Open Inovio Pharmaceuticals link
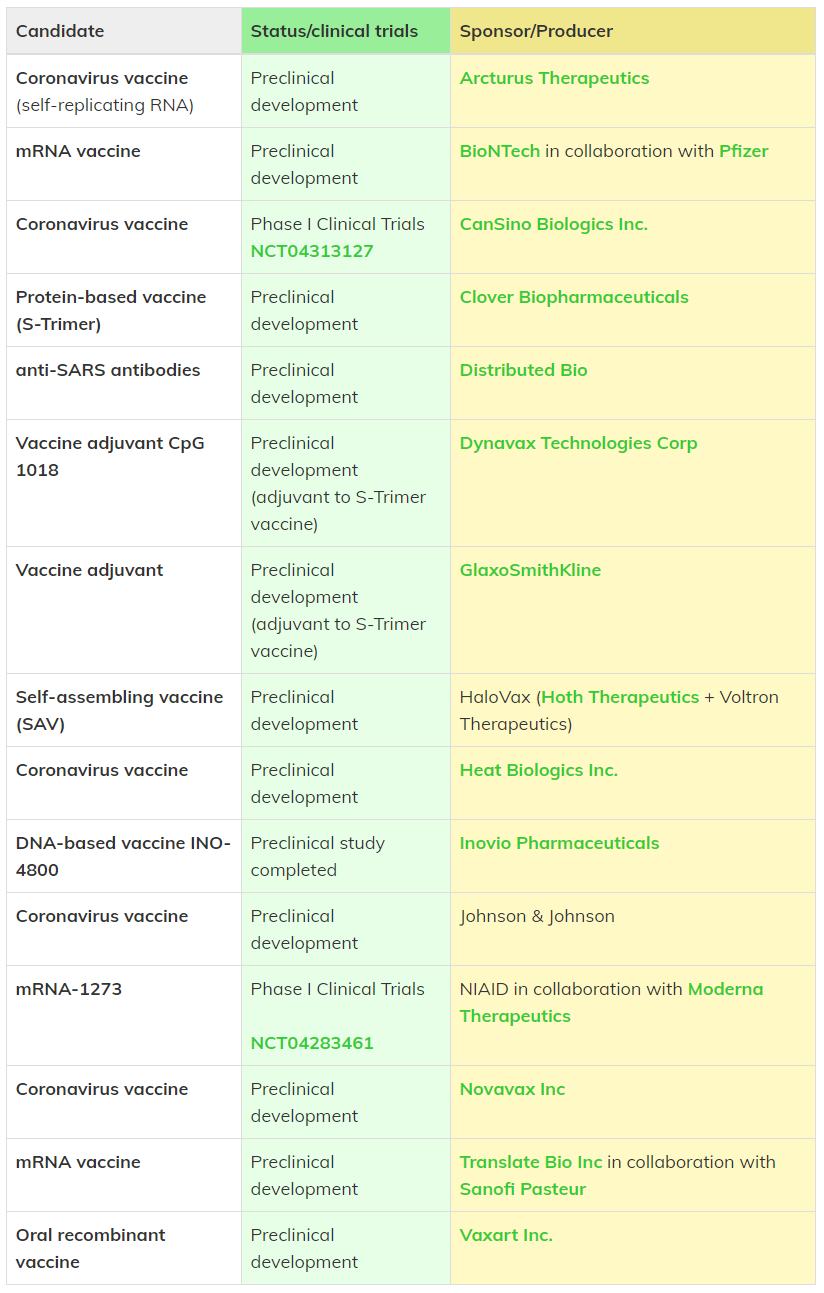This screenshot has width=824, height=1293. click(559, 843)
